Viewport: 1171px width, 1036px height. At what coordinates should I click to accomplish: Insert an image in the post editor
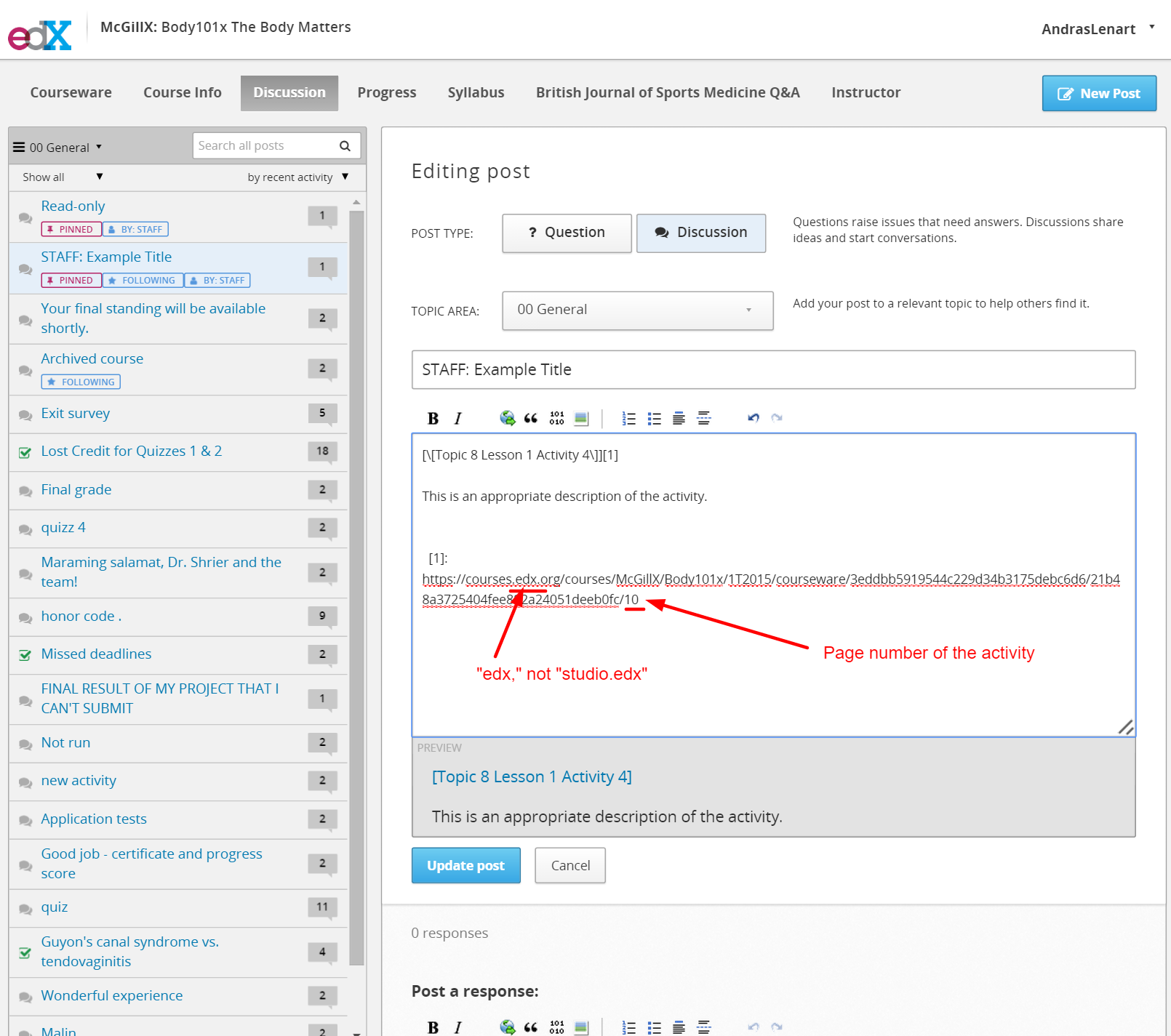(580, 418)
